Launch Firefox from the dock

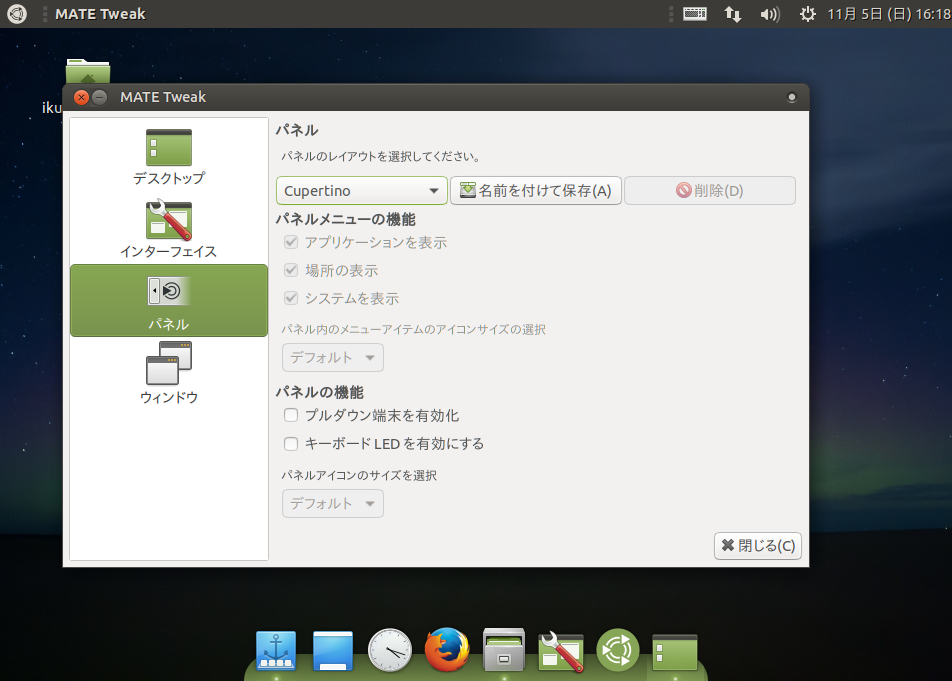(447, 650)
